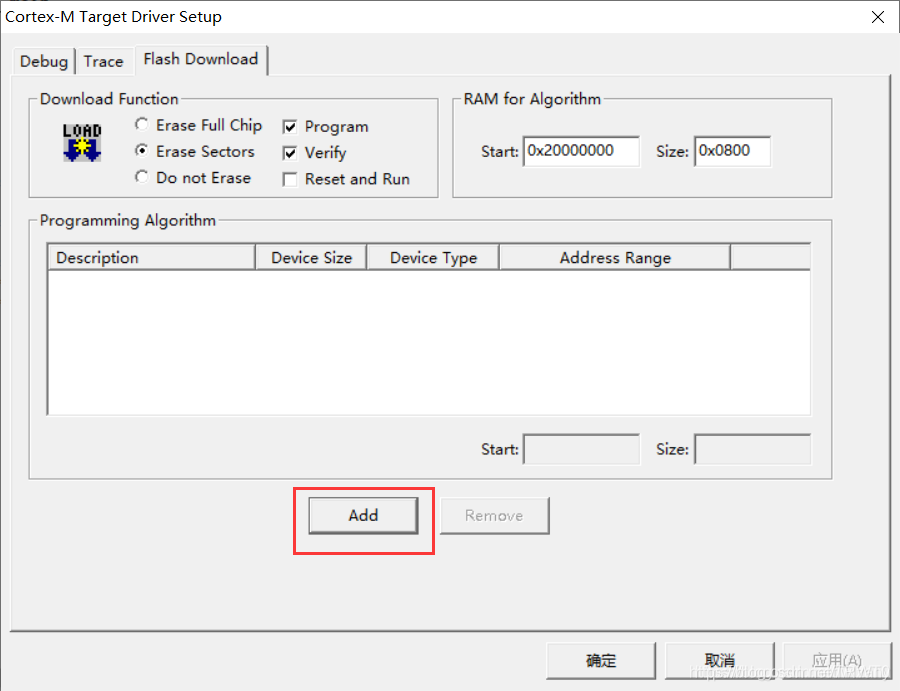This screenshot has width=900, height=691.
Task: Close the Cortex-M Target Driver Setup dialog
Action: click(878, 17)
